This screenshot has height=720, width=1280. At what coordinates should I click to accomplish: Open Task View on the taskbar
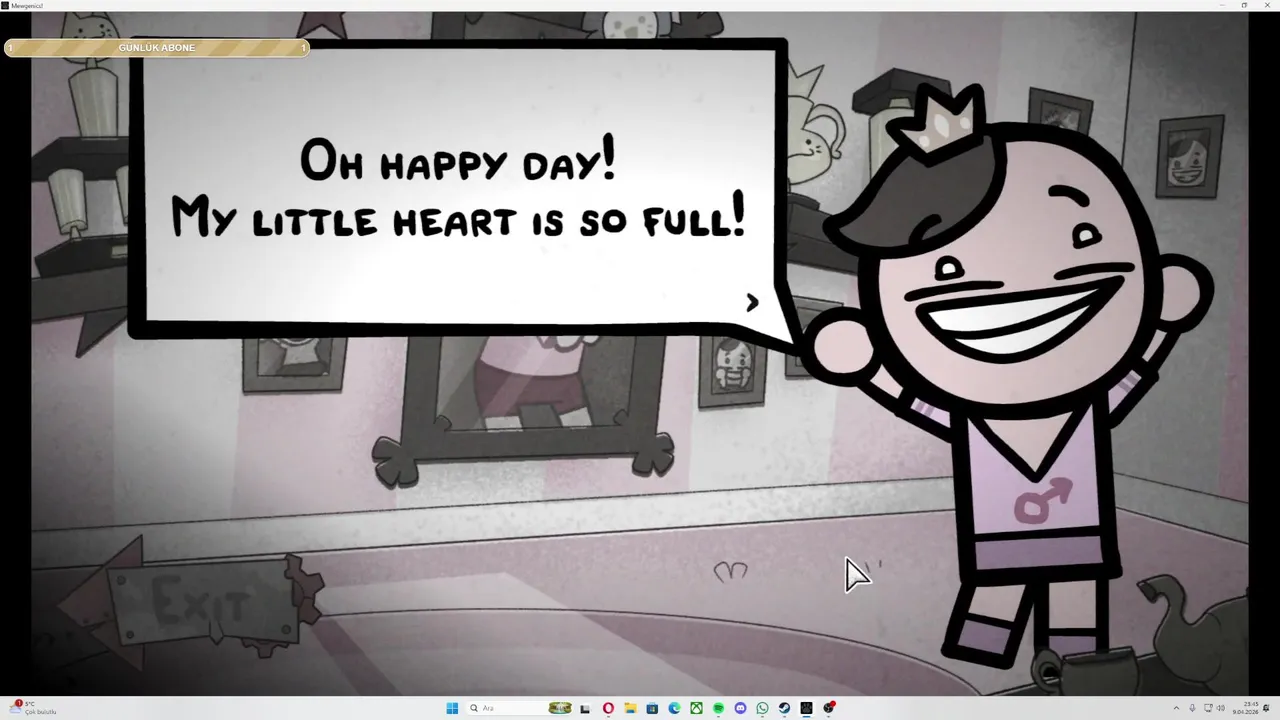(585, 709)
